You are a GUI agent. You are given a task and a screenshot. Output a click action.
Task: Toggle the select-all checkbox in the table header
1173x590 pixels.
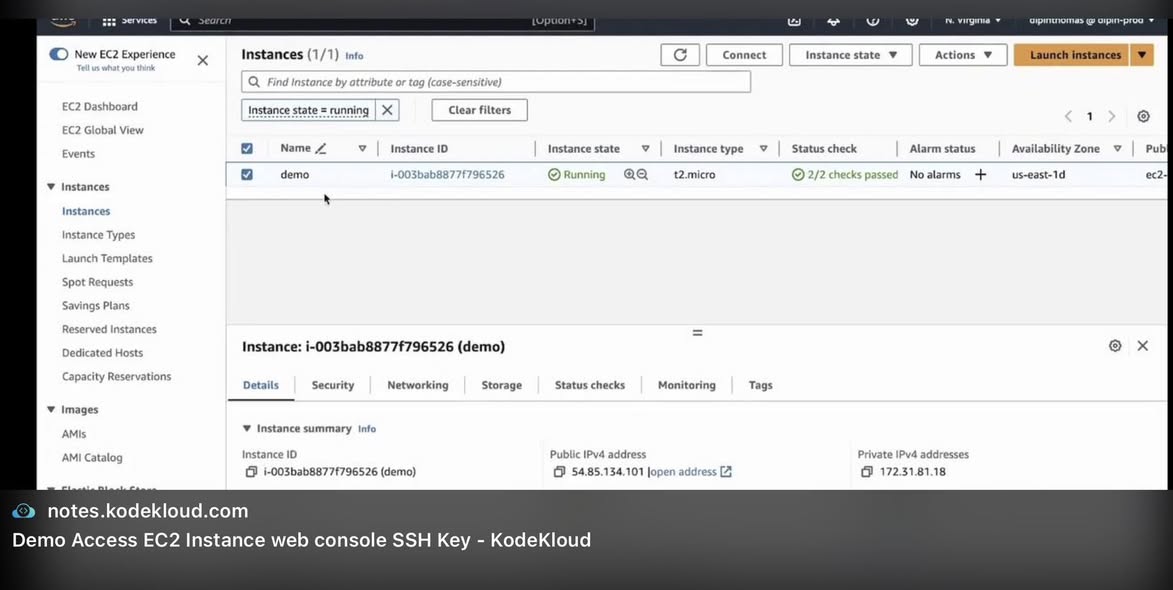[247, 149]
